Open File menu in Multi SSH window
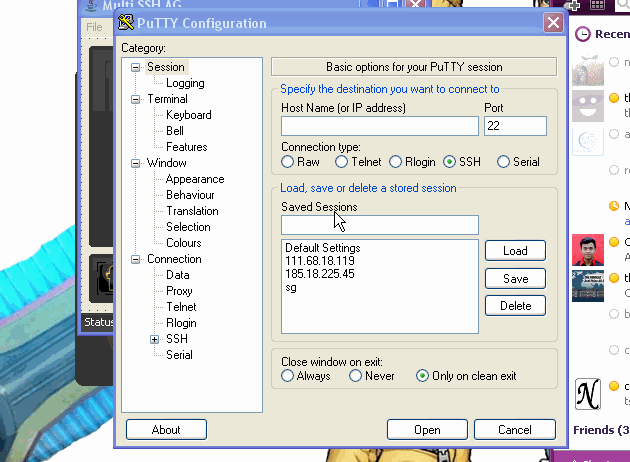 [x=94, y=27]
